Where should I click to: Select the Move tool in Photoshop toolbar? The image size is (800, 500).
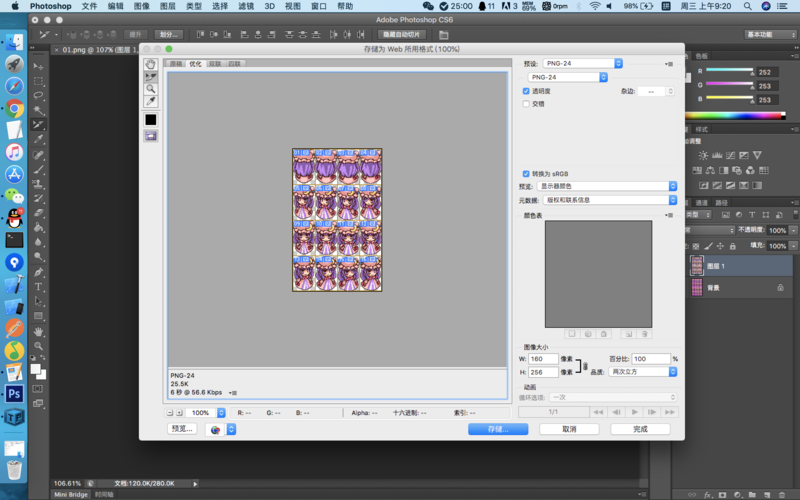pyautogui.click(x=38, y=66)
